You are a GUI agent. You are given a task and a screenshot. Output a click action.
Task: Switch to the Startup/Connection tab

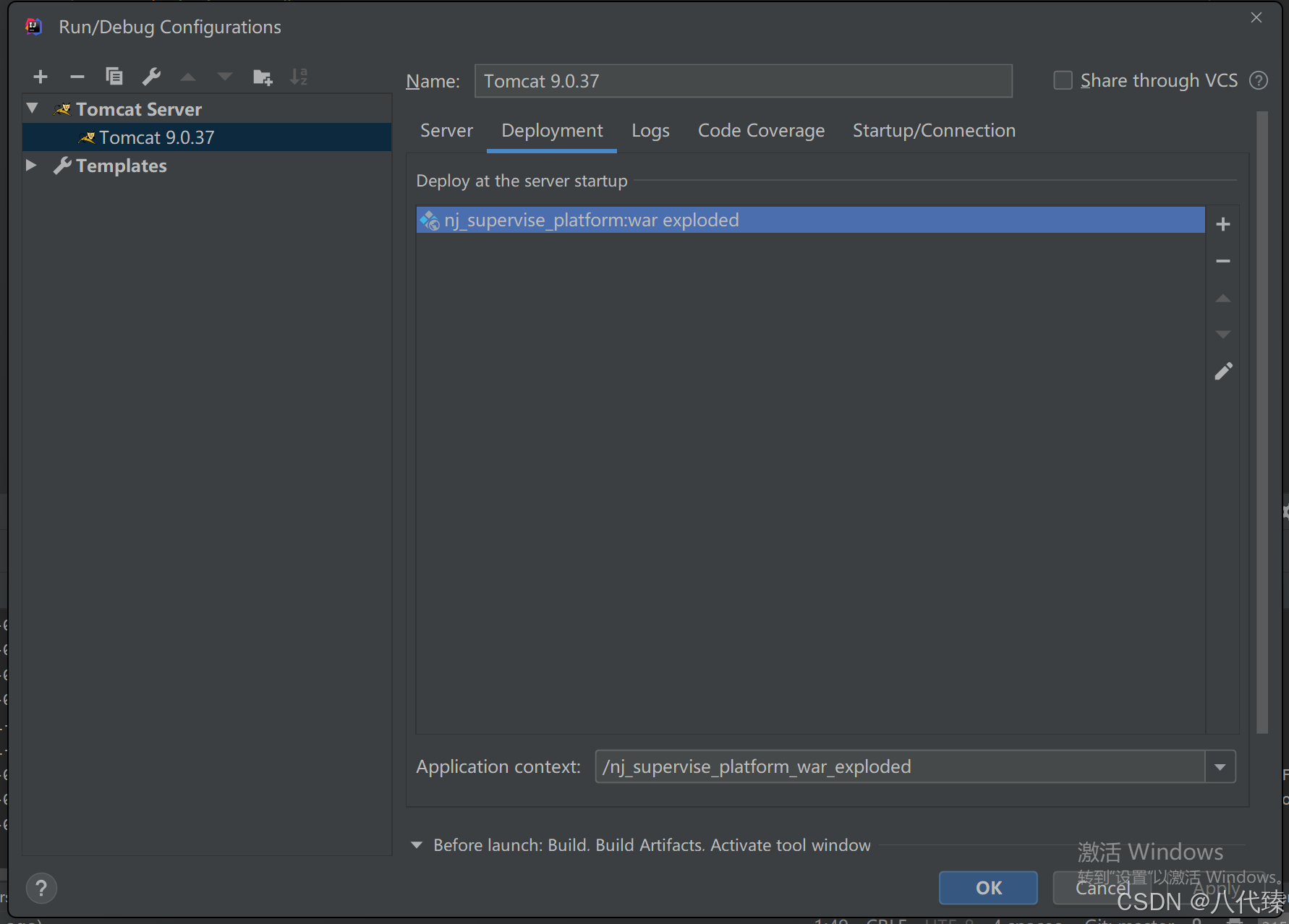[x=934, y=131]
